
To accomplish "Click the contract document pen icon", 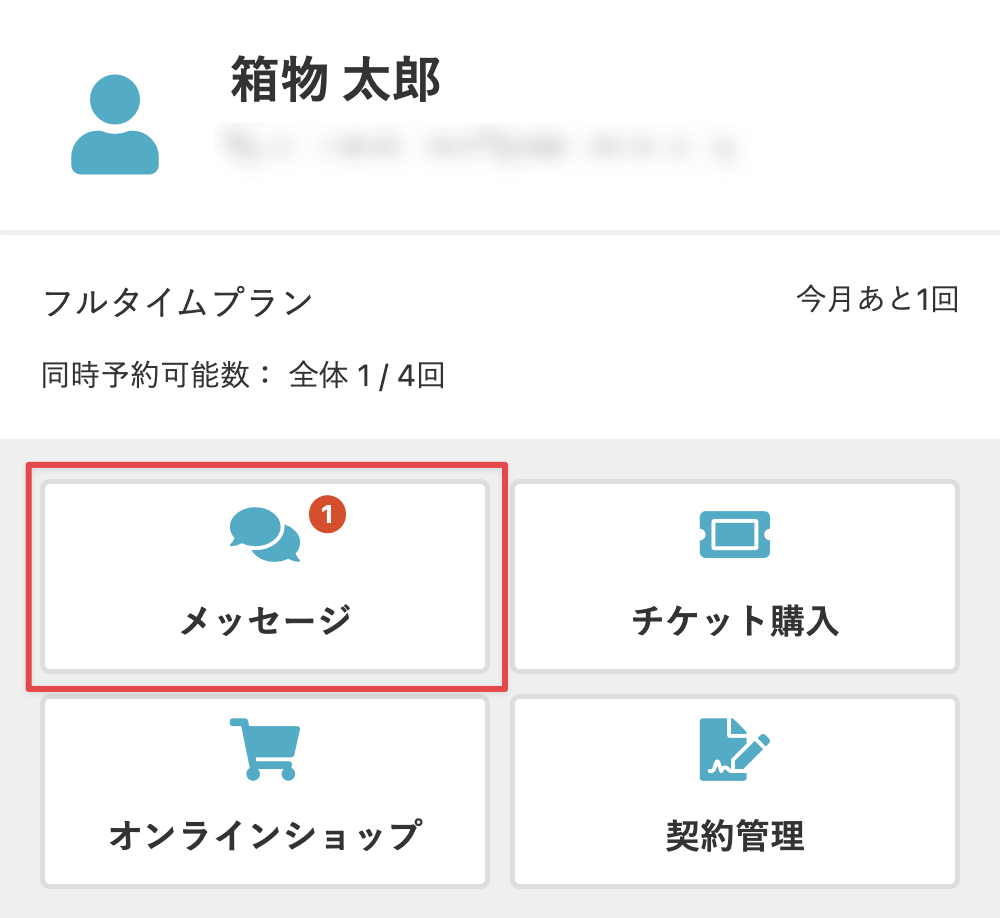I will click(735, 749).
